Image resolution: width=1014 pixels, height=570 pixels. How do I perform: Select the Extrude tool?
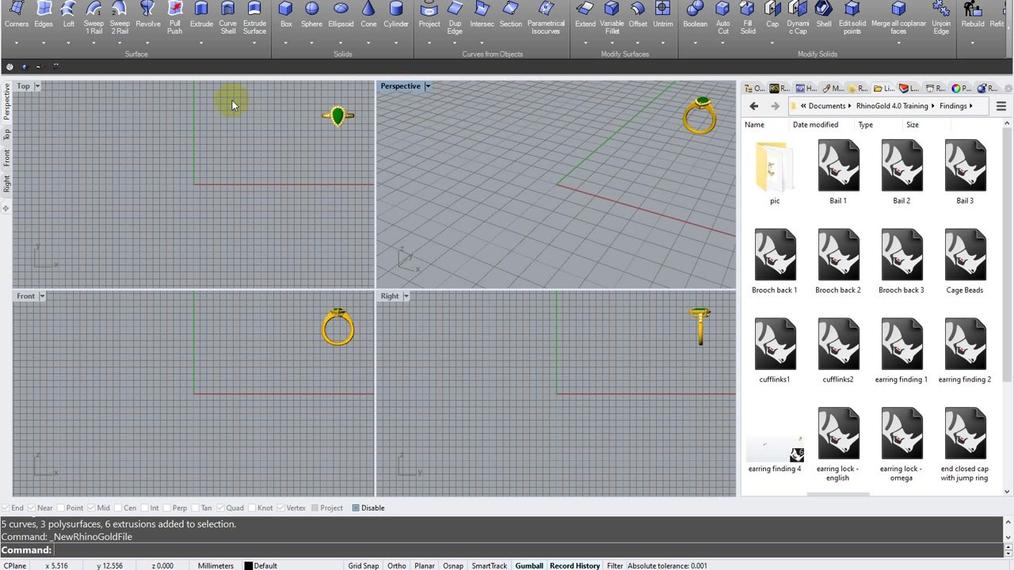tap(201, 16)
